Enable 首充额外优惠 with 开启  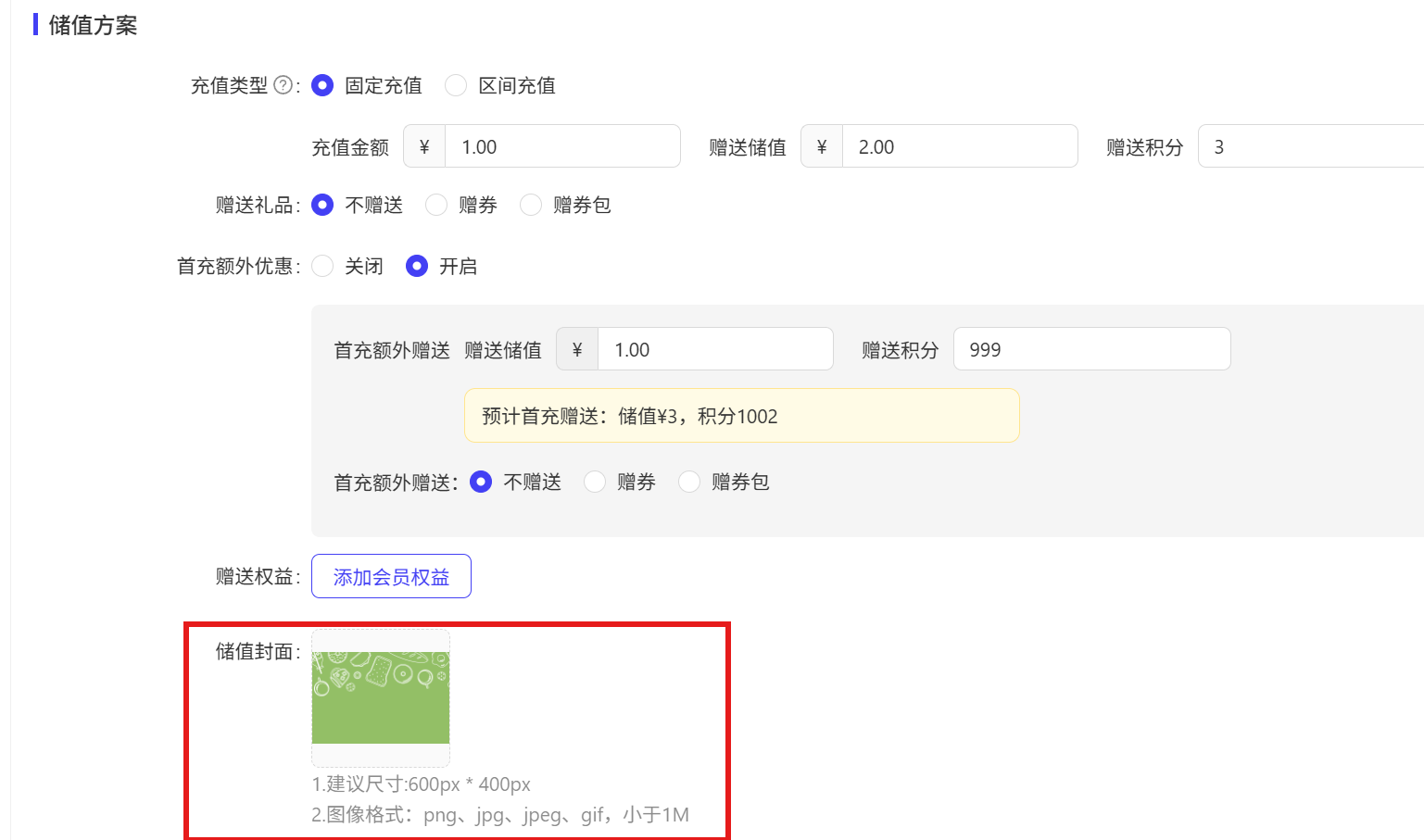point(417,266)
